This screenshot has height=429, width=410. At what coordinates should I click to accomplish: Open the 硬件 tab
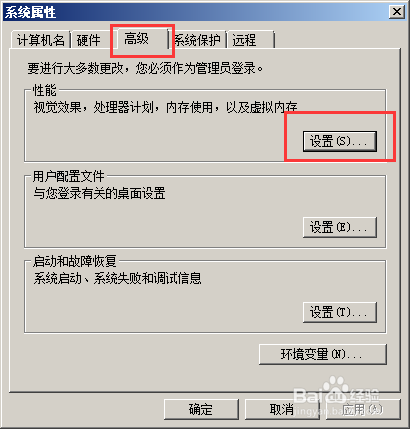(90, 40)
